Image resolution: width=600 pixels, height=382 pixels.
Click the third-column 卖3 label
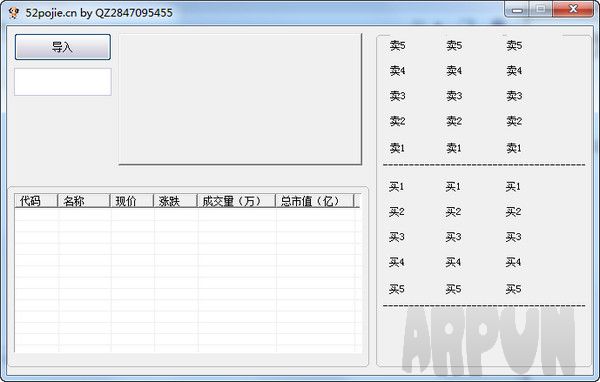[514, 96]
